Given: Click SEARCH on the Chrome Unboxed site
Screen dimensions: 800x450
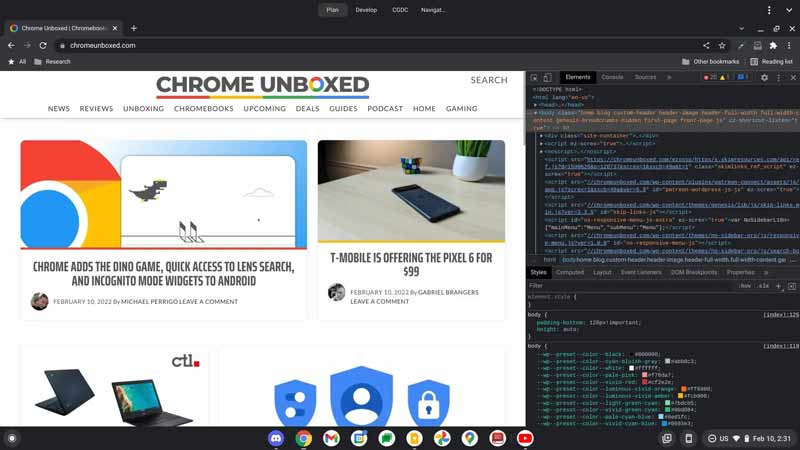Looking at the screenshot, I should tap(489, 80).
